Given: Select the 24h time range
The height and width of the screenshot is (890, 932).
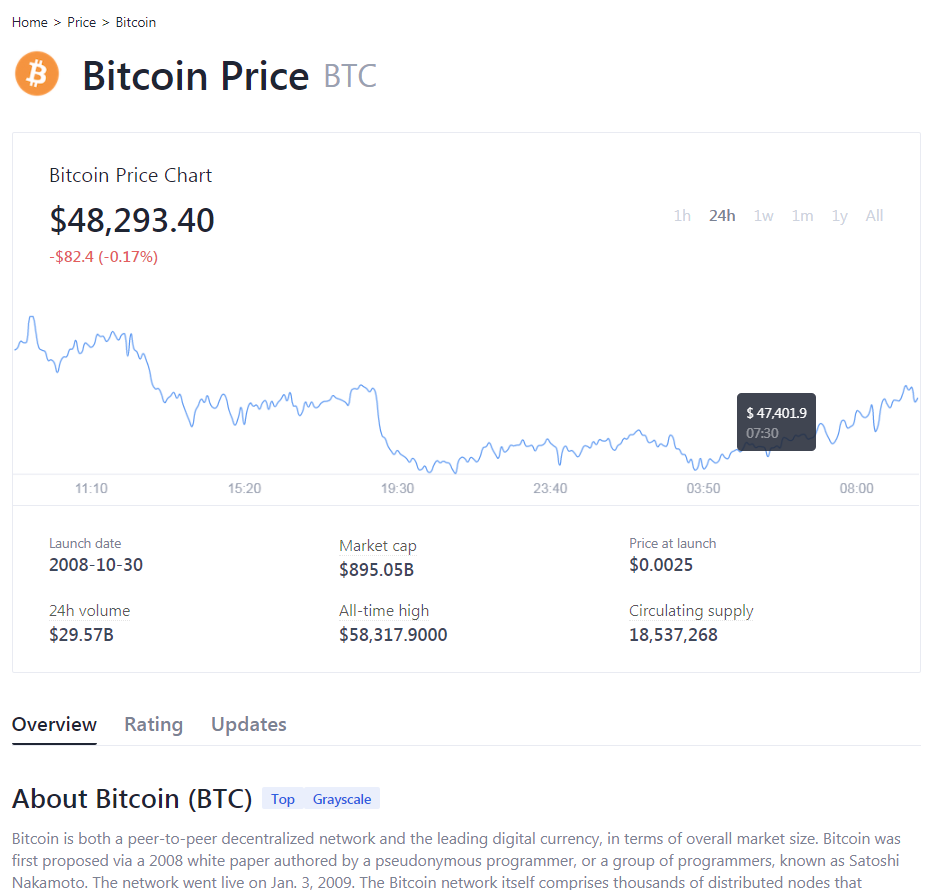Looking at the screenshot, I should click(722, 215).
